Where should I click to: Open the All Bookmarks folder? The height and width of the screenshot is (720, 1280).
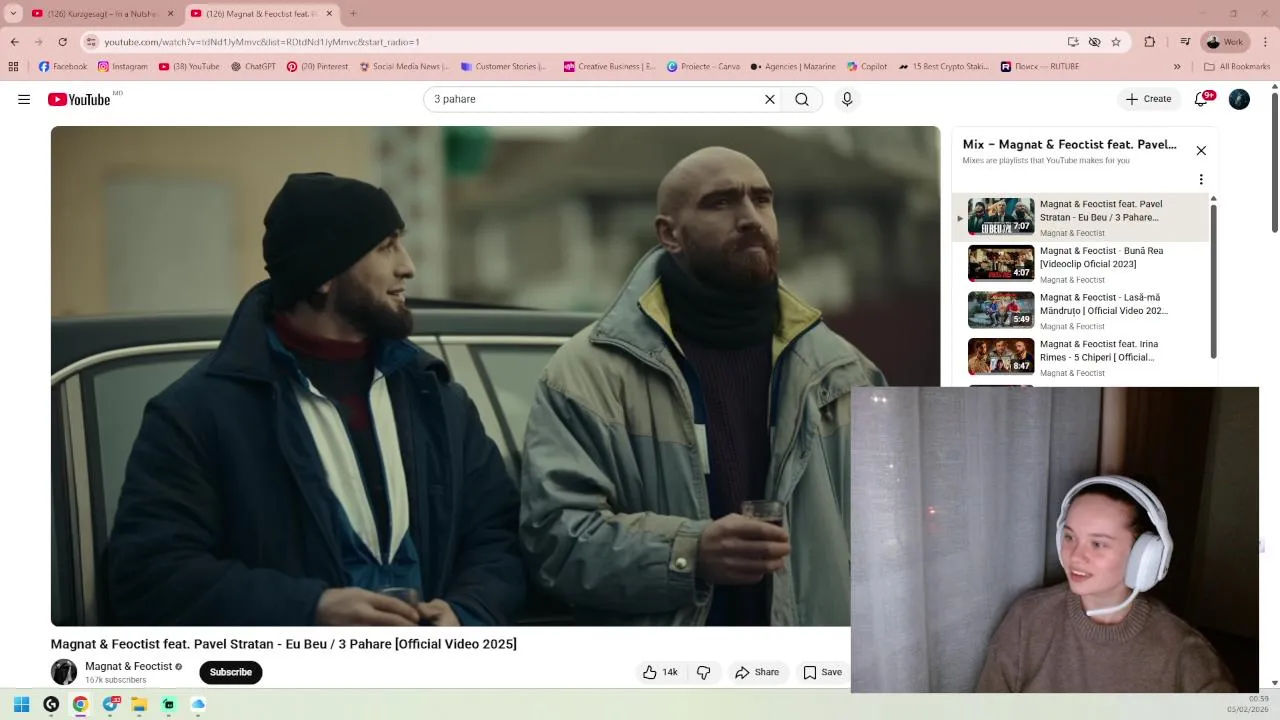[x=1237, y=67]
